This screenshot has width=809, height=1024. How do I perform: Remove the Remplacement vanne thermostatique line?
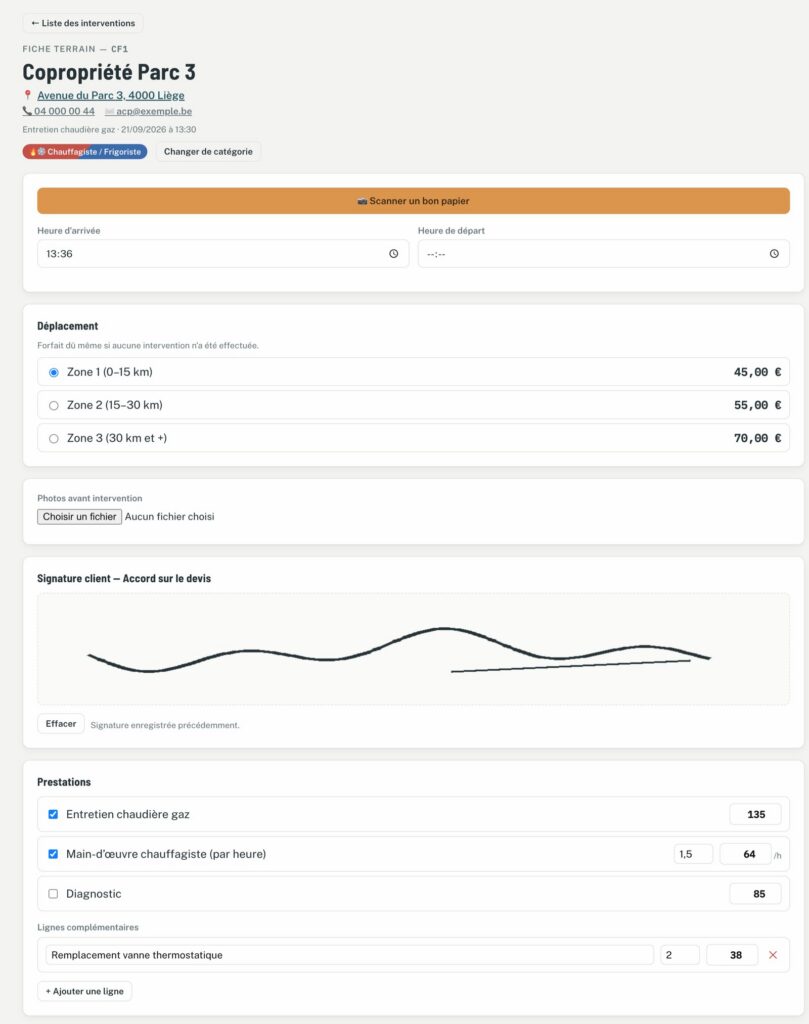[773, 955]
